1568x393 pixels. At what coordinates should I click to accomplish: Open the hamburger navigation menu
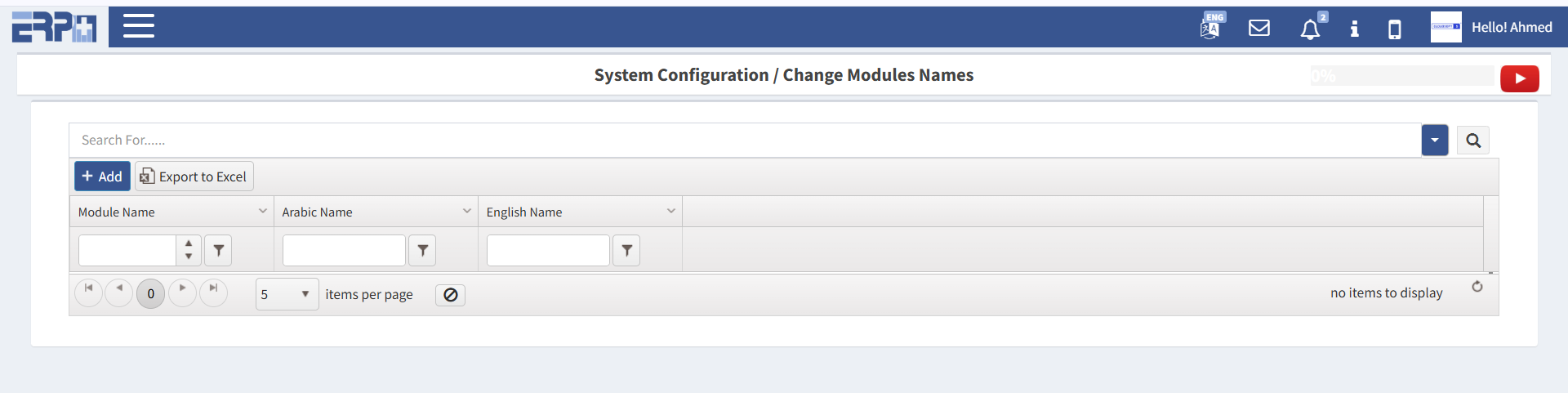(x=139, y=26)
